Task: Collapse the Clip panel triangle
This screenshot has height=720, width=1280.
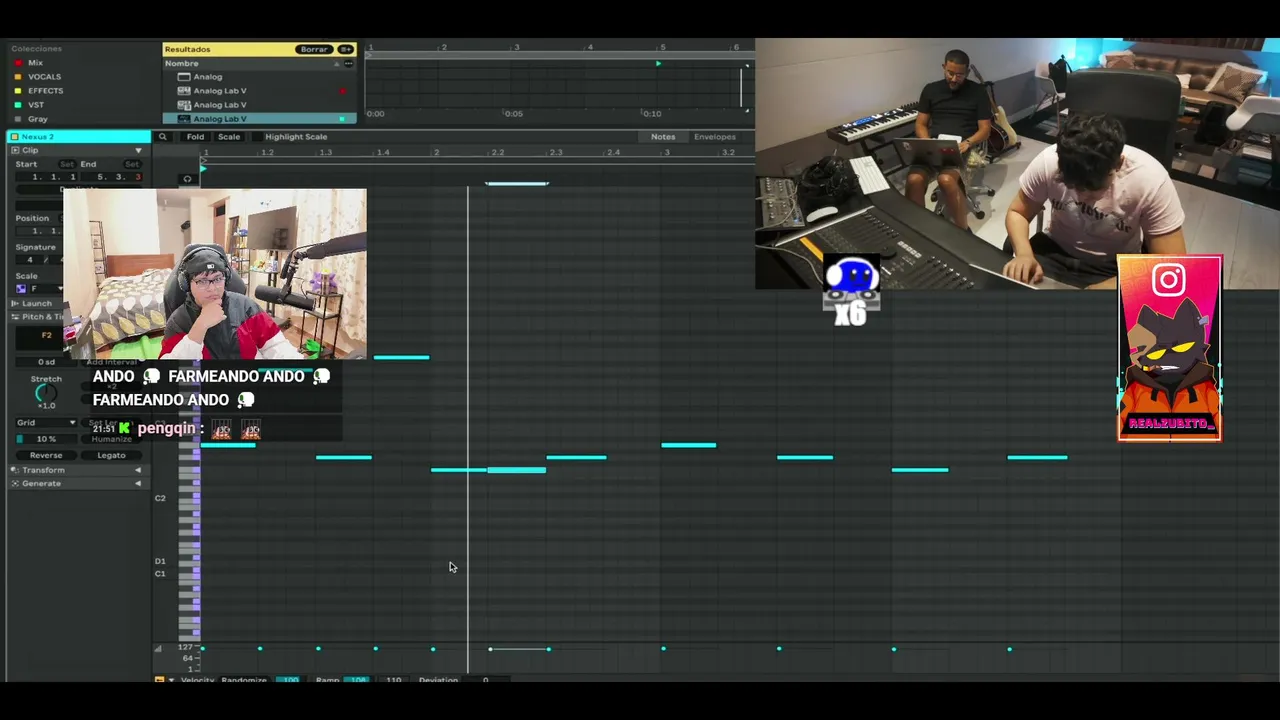Action: [x=138, y=150]
